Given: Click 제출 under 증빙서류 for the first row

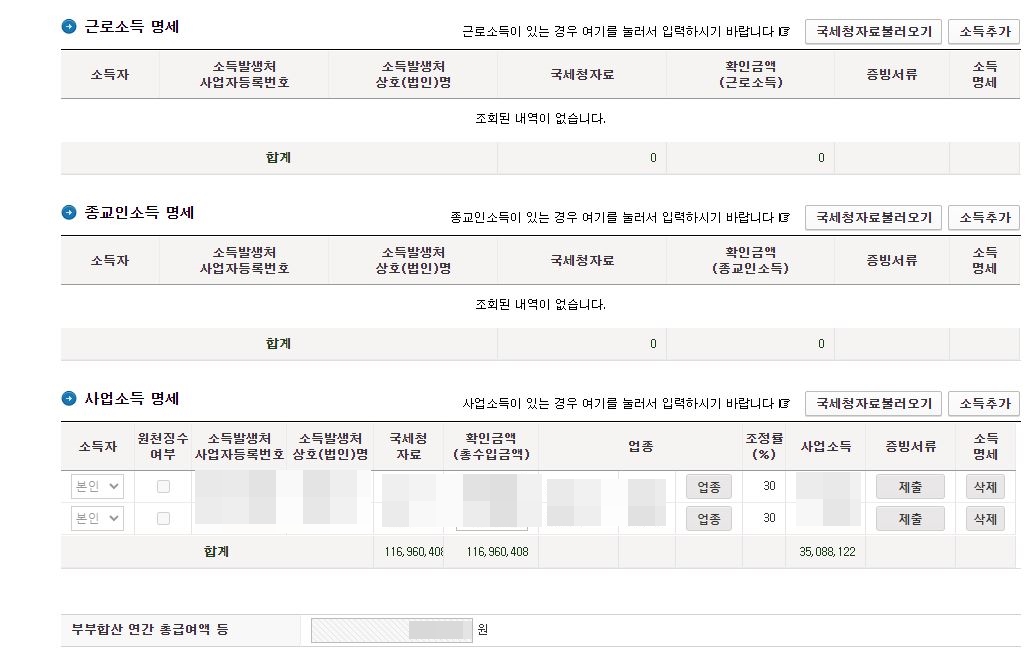Looking at the screenshot, I should pos(909,486).
